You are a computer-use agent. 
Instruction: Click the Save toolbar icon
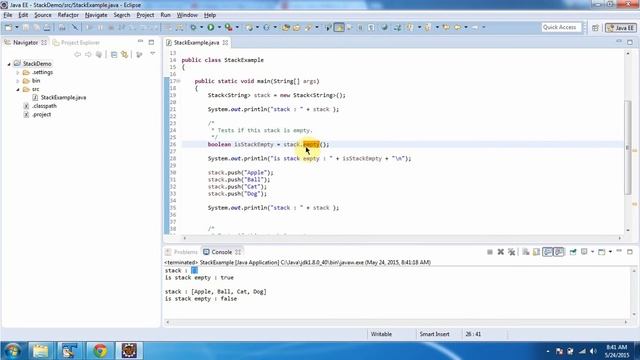click(26, 27)
